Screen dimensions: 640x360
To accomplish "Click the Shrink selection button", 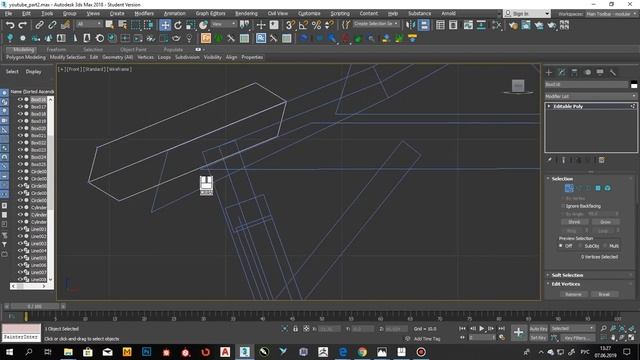I will 574,222.
